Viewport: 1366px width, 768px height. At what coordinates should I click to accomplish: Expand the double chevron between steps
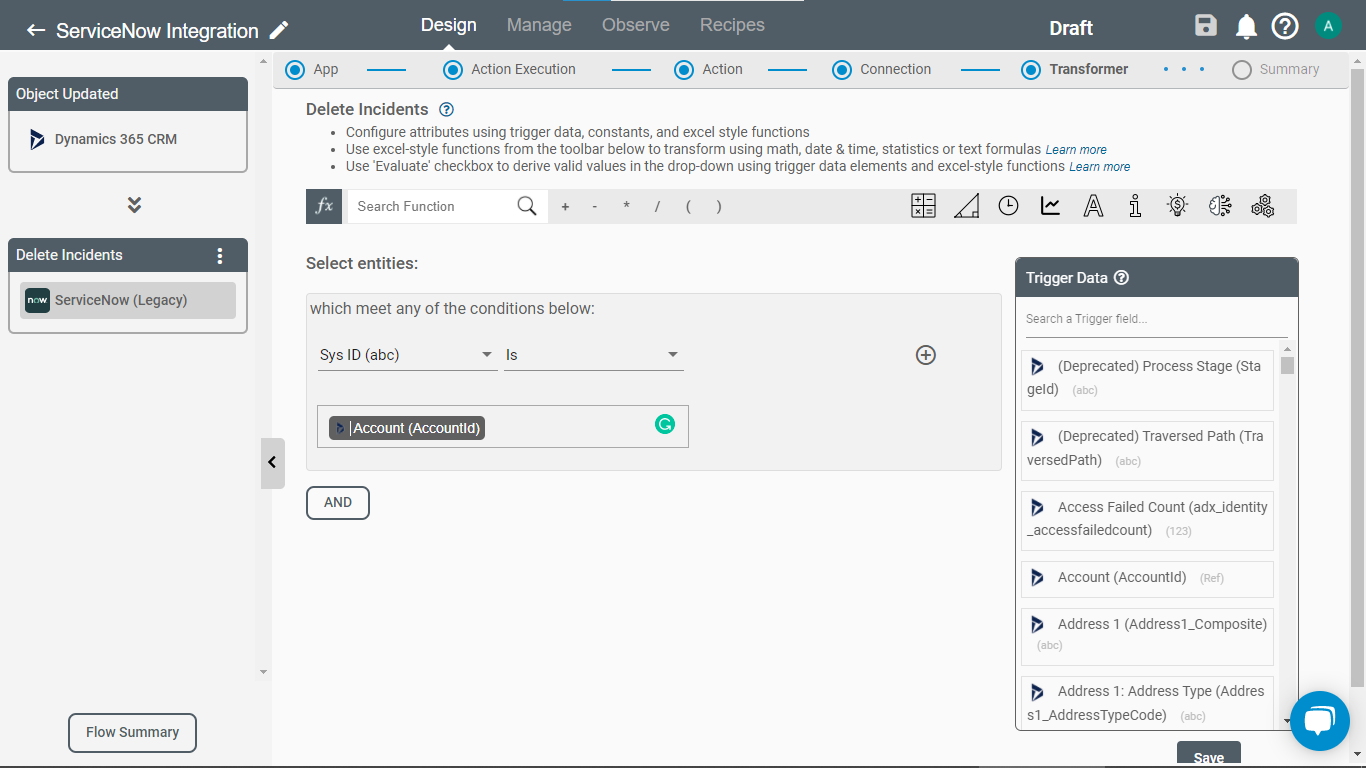tap(134, 205)
